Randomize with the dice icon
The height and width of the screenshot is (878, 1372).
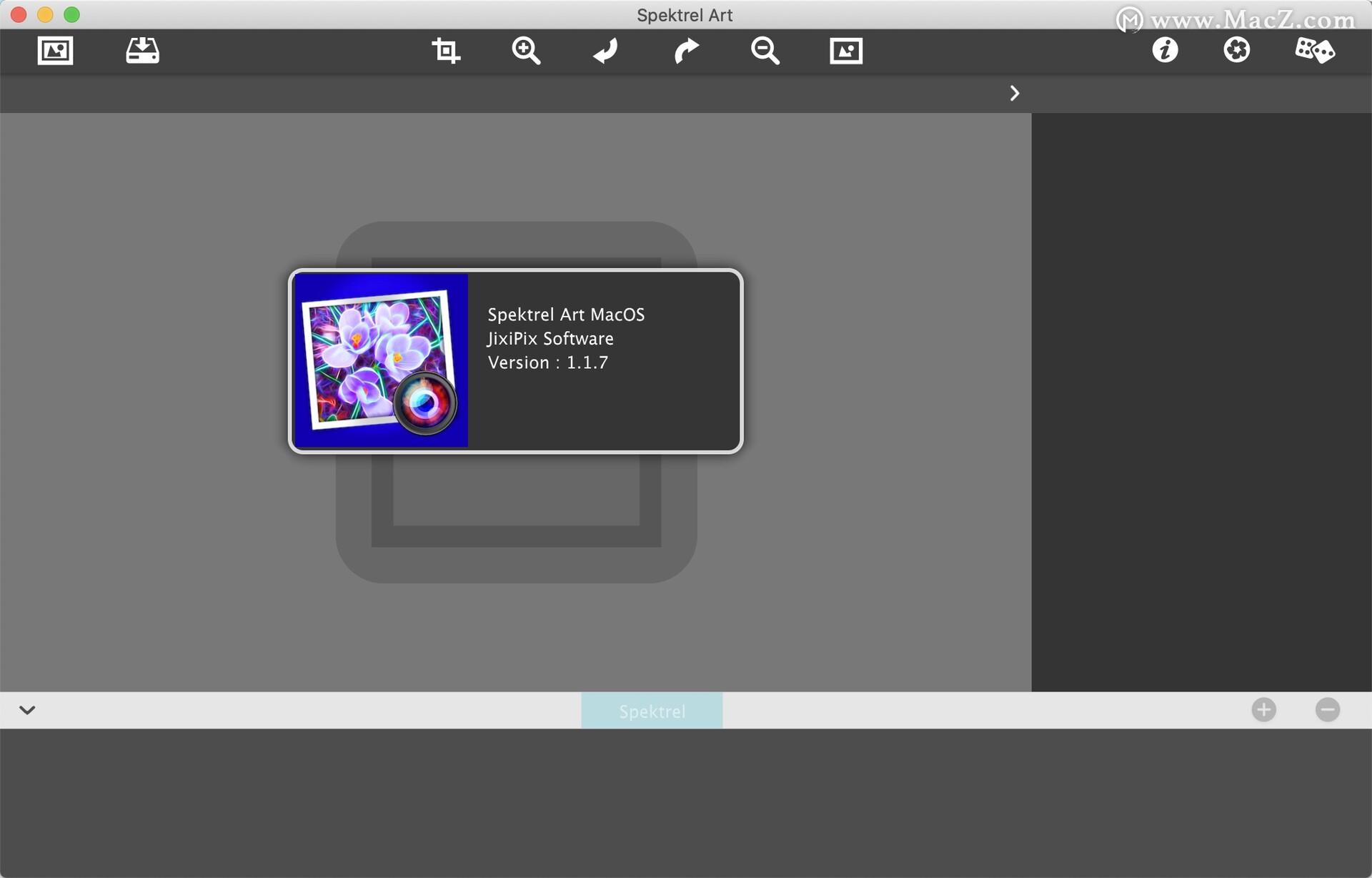click(1315, 50)
